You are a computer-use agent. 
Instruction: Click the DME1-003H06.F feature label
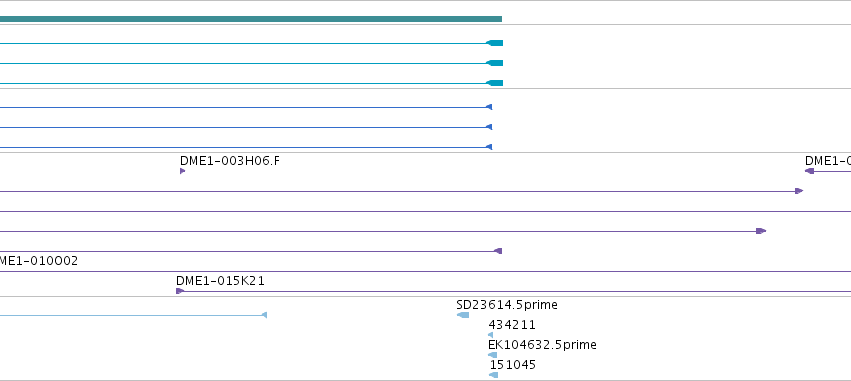tap(230, 161)
